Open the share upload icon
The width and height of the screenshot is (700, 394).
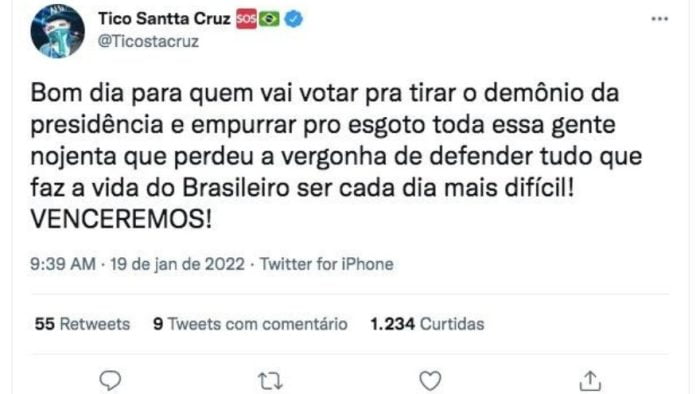(x=590, y=381)
